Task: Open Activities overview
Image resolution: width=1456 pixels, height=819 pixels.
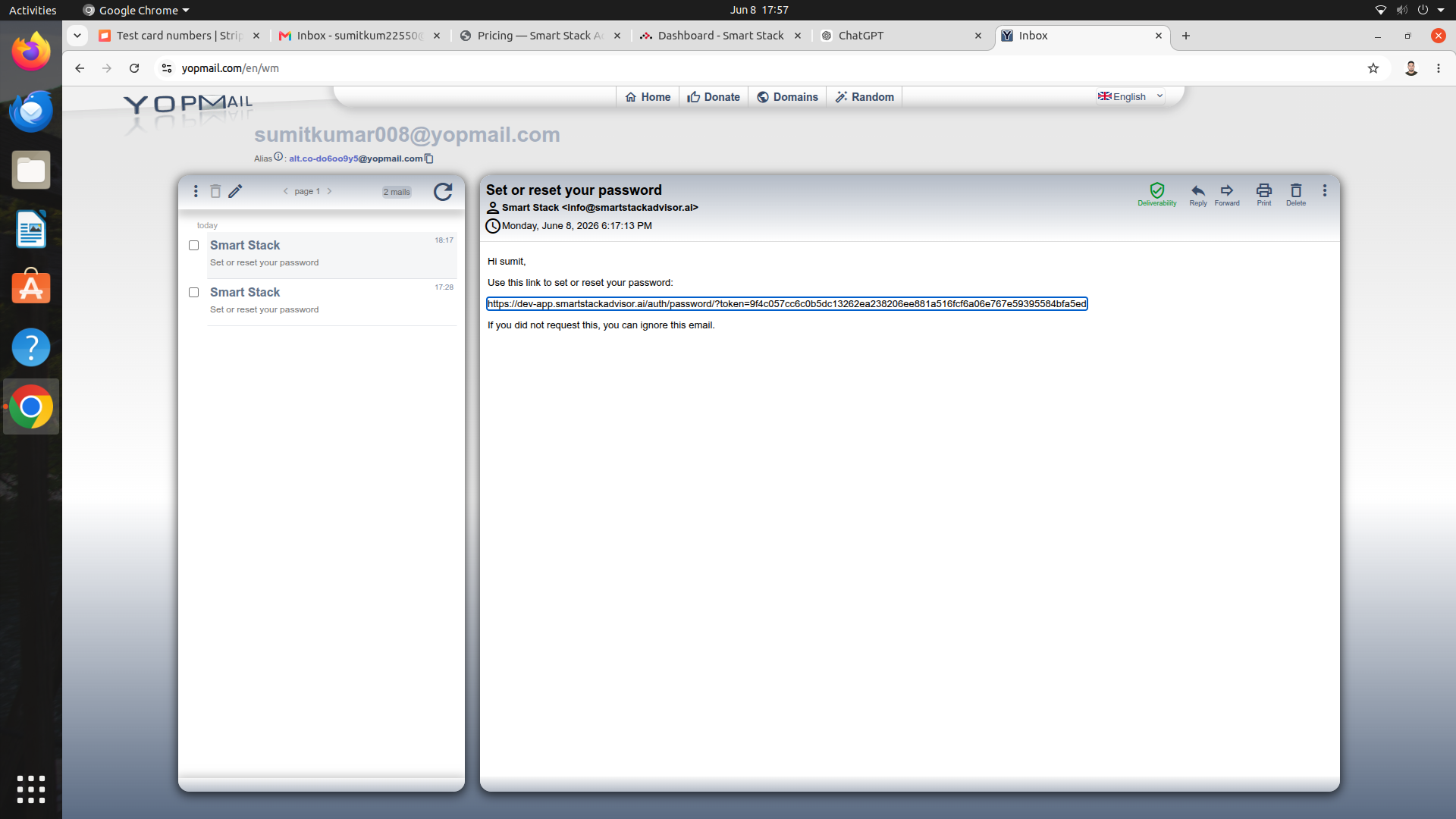Action: click(33, 11)
